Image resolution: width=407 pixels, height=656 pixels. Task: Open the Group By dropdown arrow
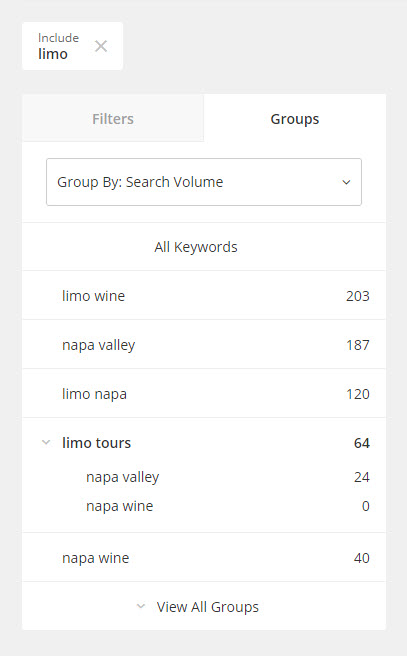point(346,182)
